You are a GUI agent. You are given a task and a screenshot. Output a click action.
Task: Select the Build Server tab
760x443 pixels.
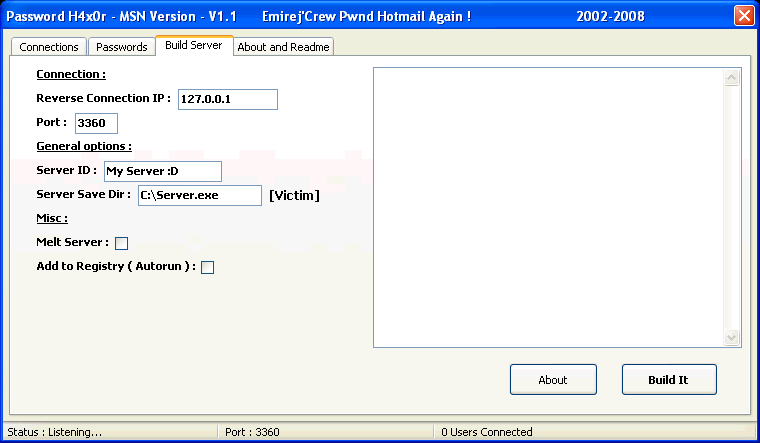tap(194, 46)
